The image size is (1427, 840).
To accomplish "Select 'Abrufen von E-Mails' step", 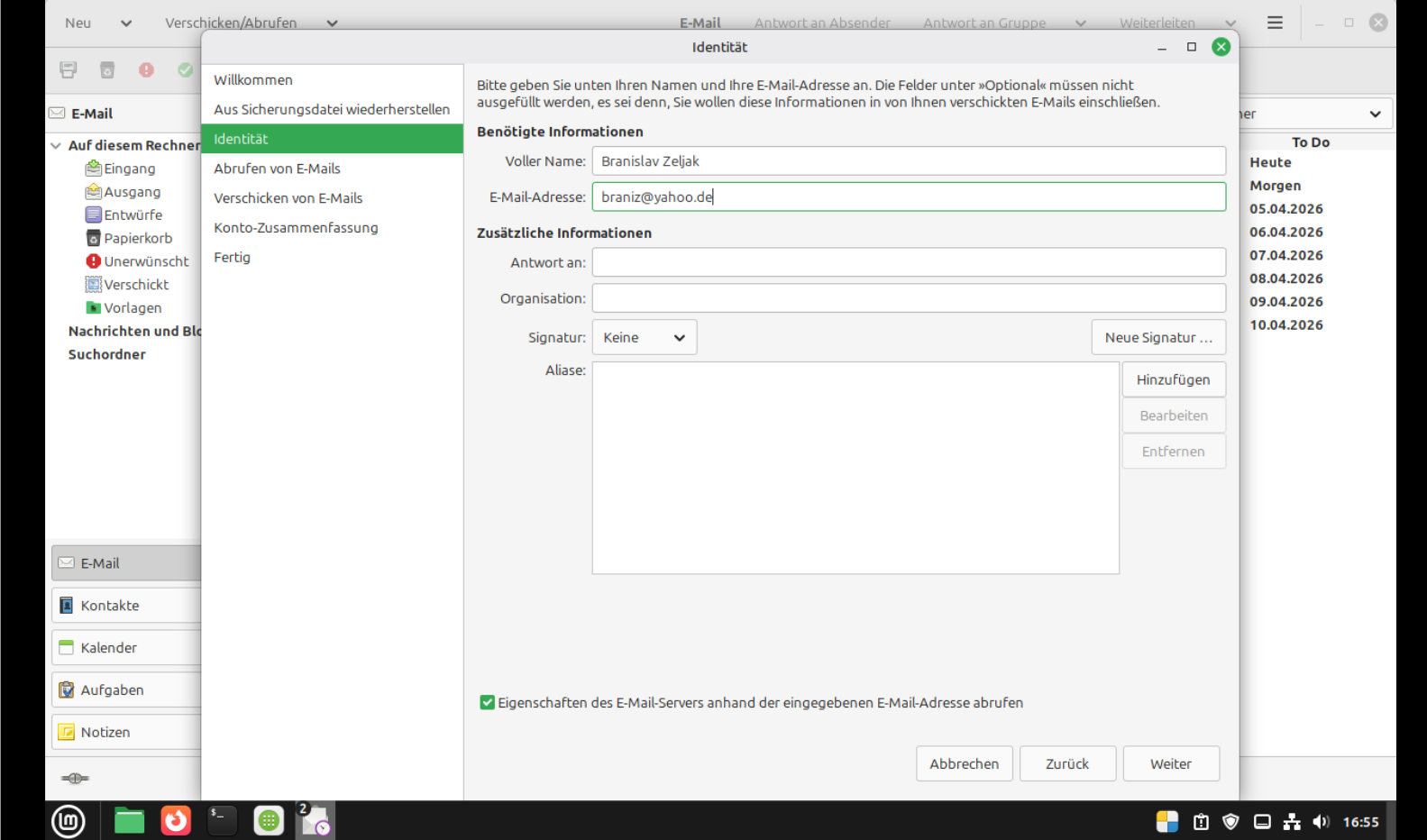I will 277,169.
